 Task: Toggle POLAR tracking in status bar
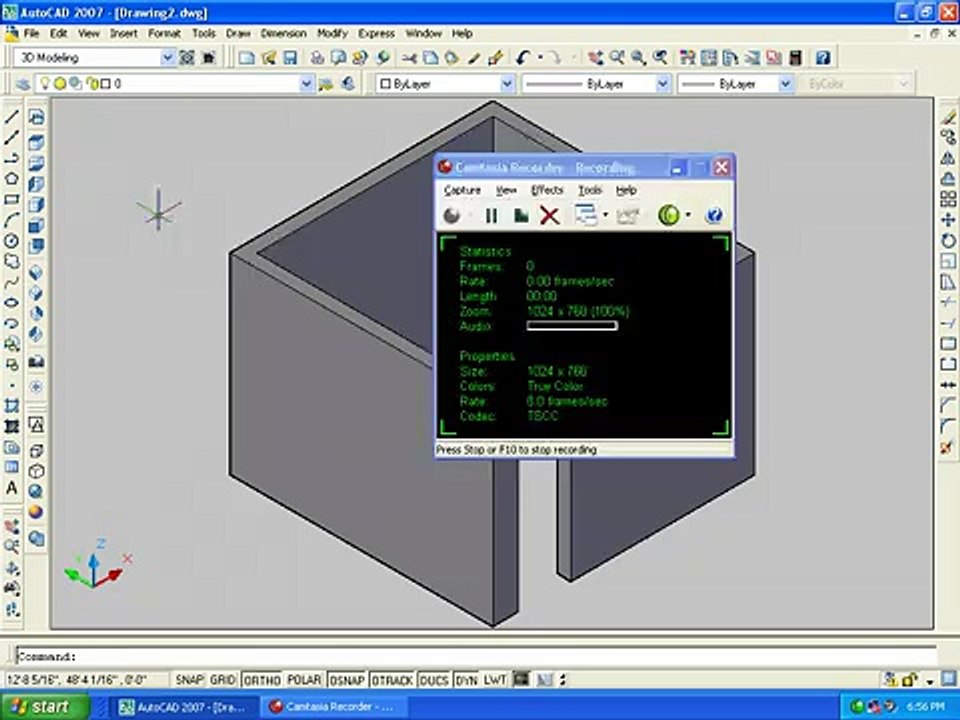(x=304, y=680)
